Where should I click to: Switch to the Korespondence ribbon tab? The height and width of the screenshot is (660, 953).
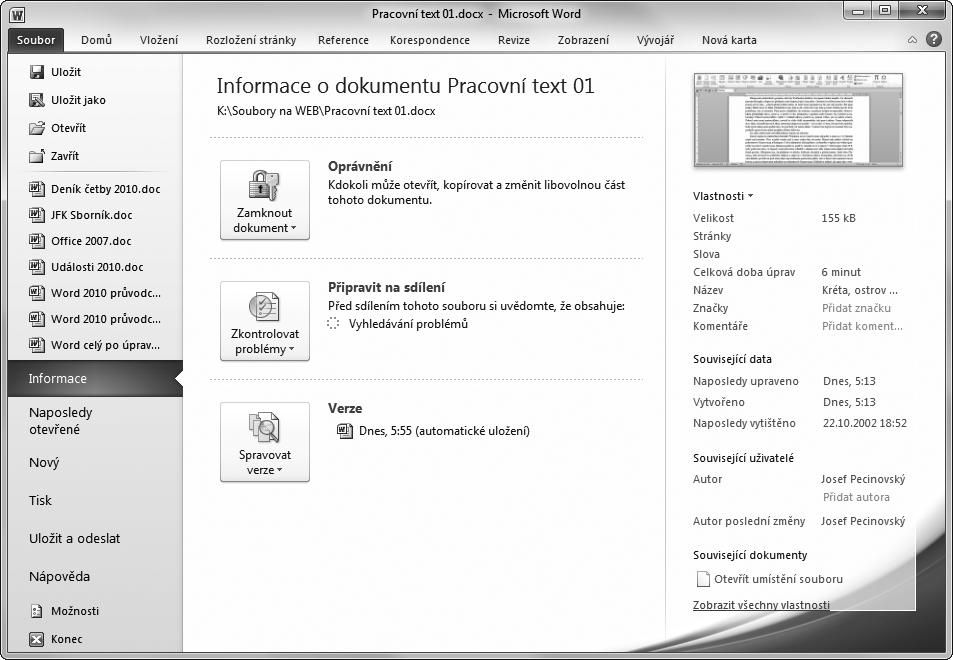tap(430, 40)
